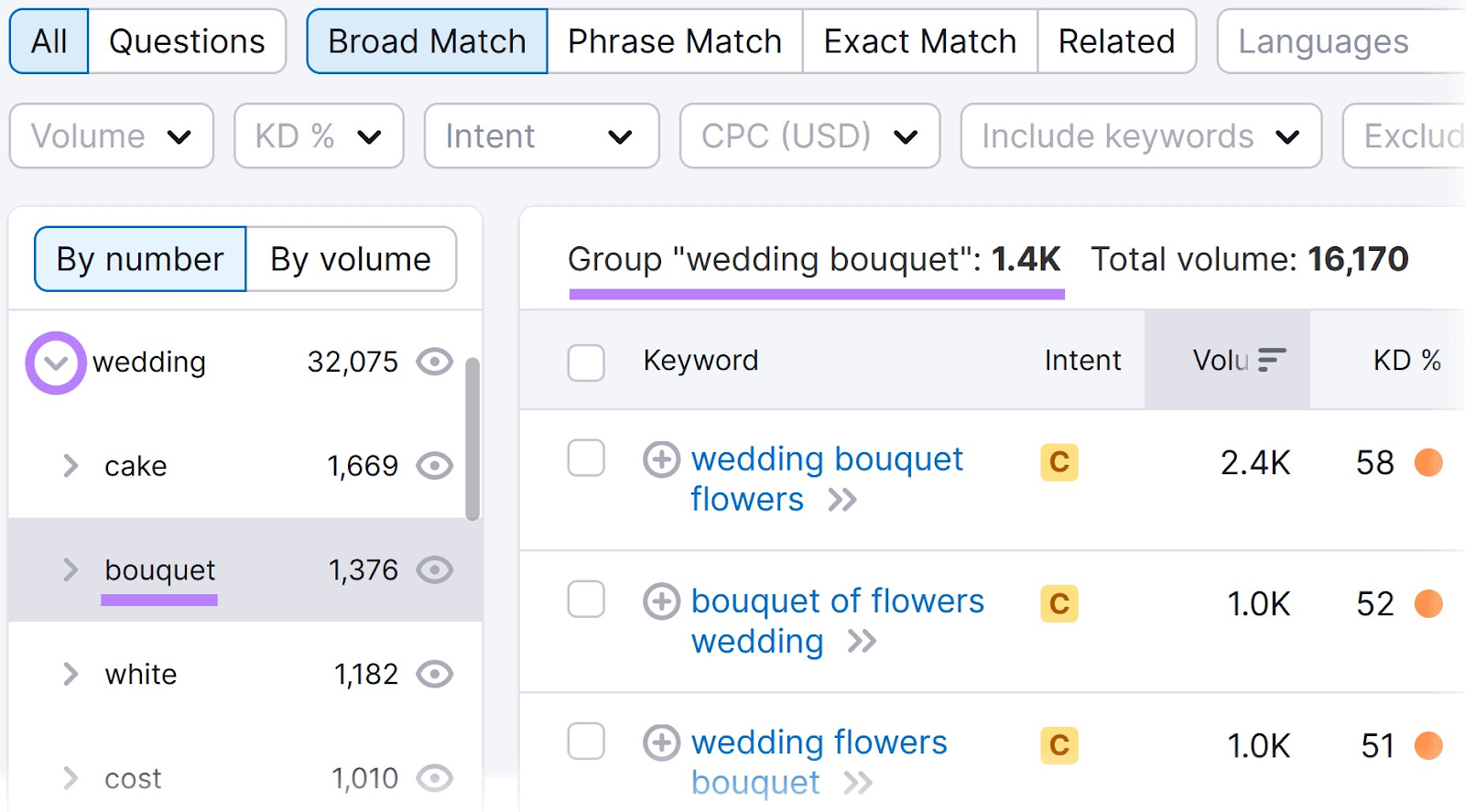Sort groups using By volume button
The height and width of the screenshot is (812, 1465).
[351, 259]
